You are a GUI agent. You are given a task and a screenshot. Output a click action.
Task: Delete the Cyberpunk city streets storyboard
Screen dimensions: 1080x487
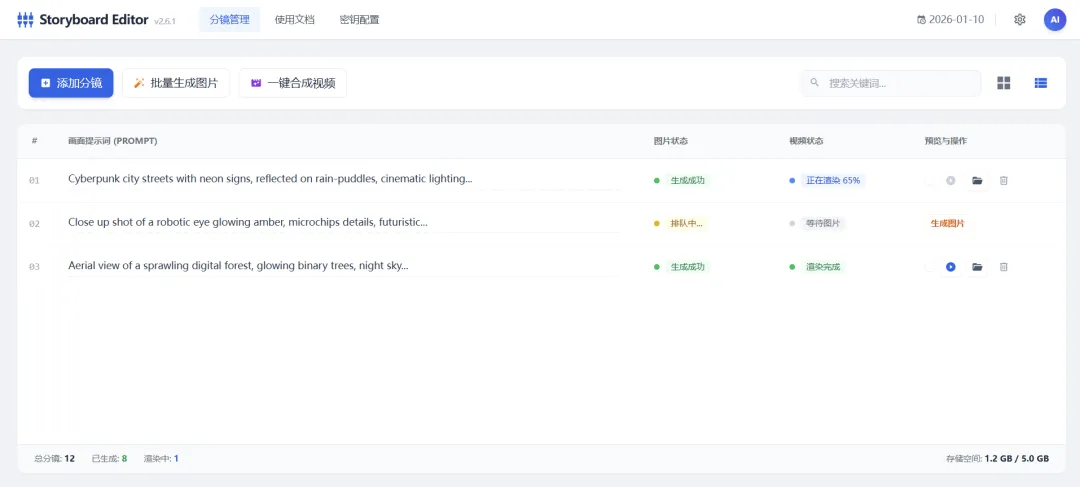[1004, 180]
